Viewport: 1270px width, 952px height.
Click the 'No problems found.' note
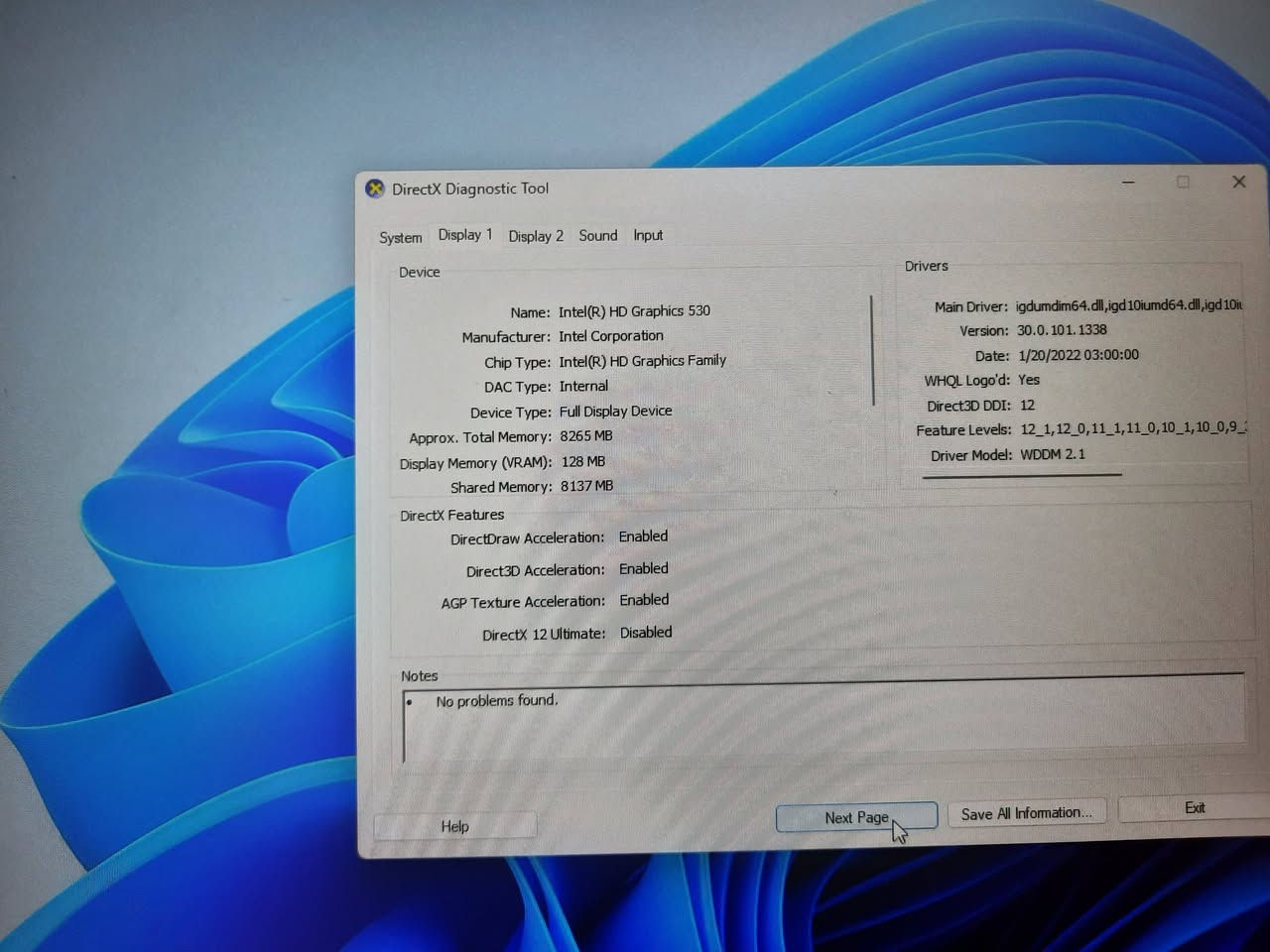click(497, 700)
